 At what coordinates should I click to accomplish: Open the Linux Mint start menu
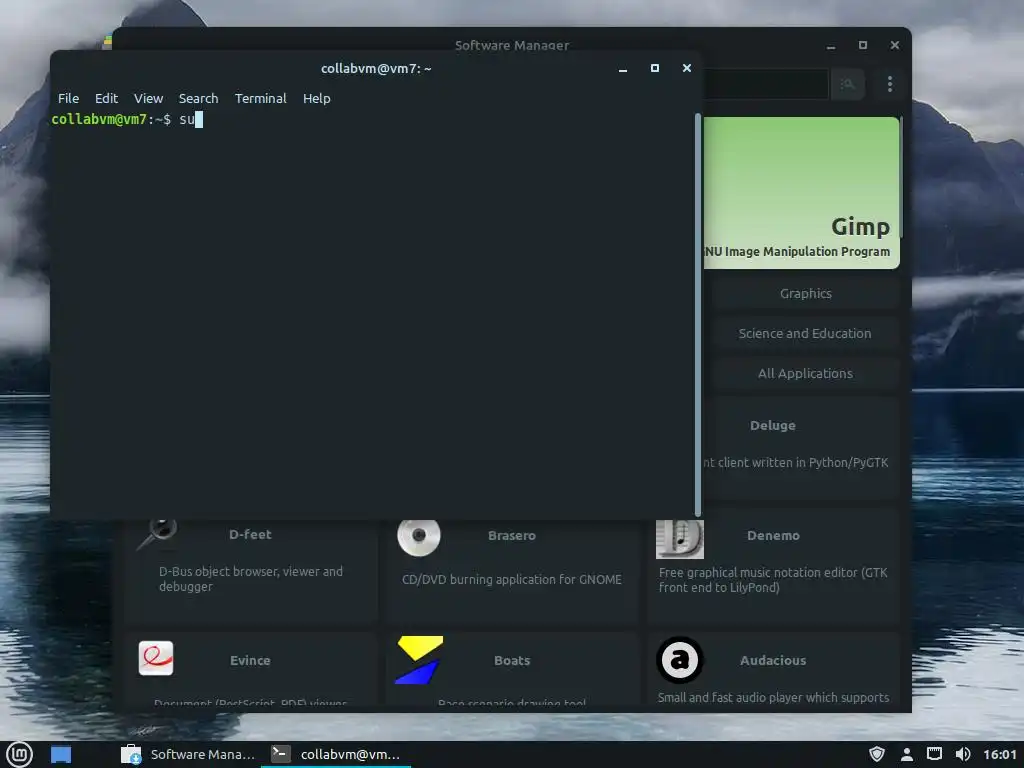click(20, 754)
